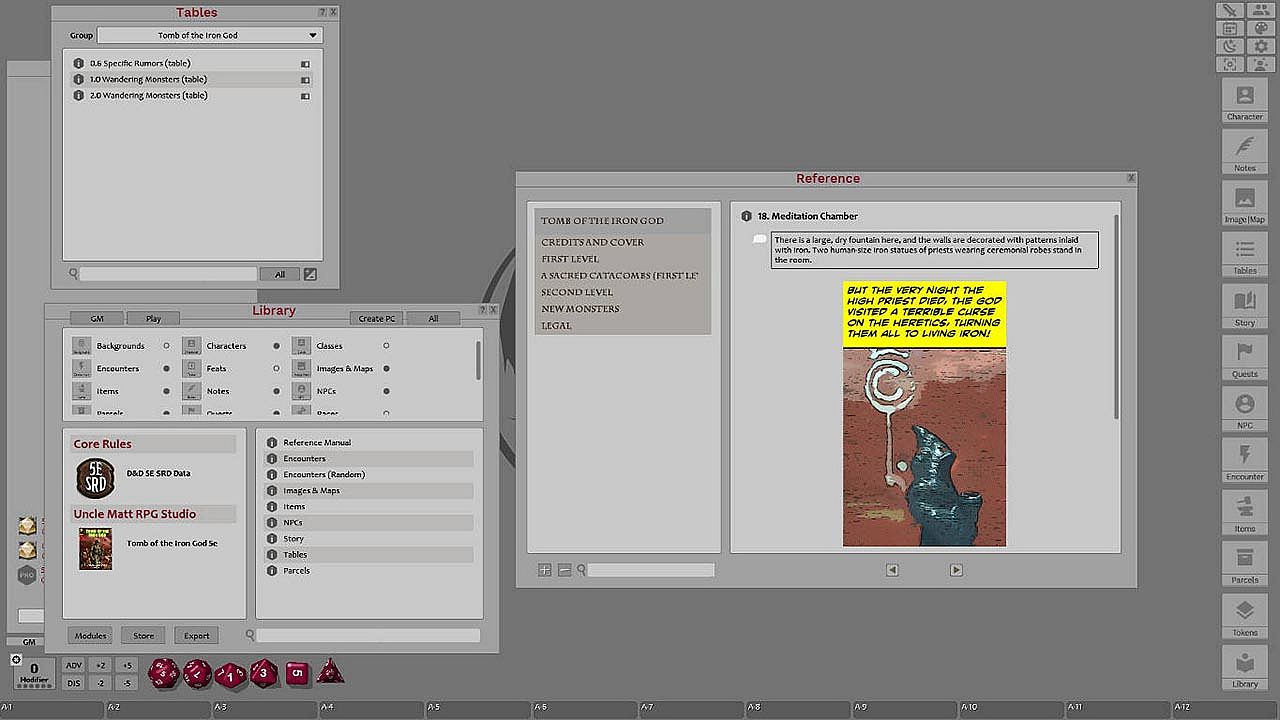This screenshot has height=720, width=1280.
Task: Open the Party Sheet icon
Action: pyautogui.click(x=1261, y=10)
